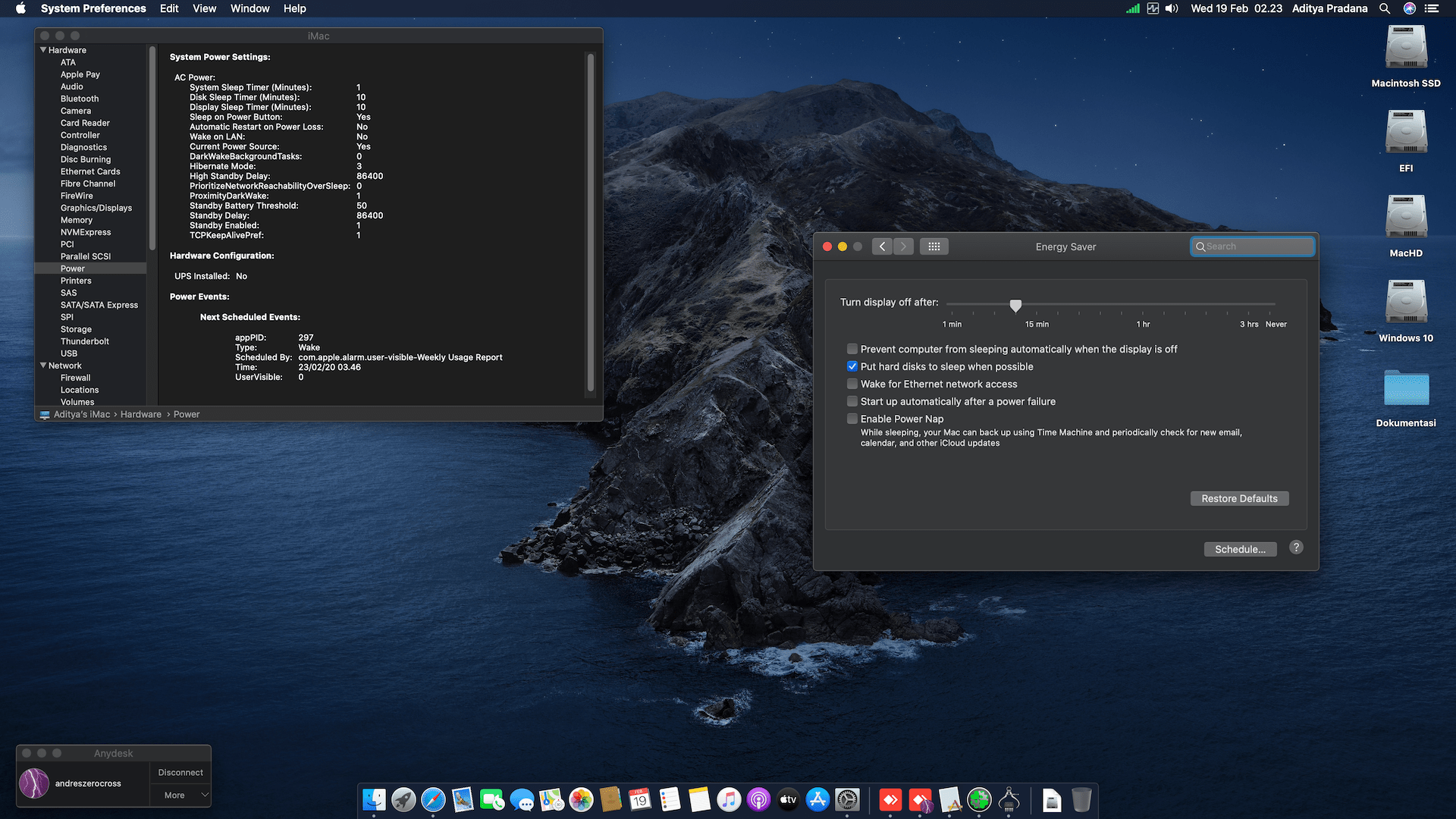
Task: Open the Trash in the dock
Action: coord(1081,799)
